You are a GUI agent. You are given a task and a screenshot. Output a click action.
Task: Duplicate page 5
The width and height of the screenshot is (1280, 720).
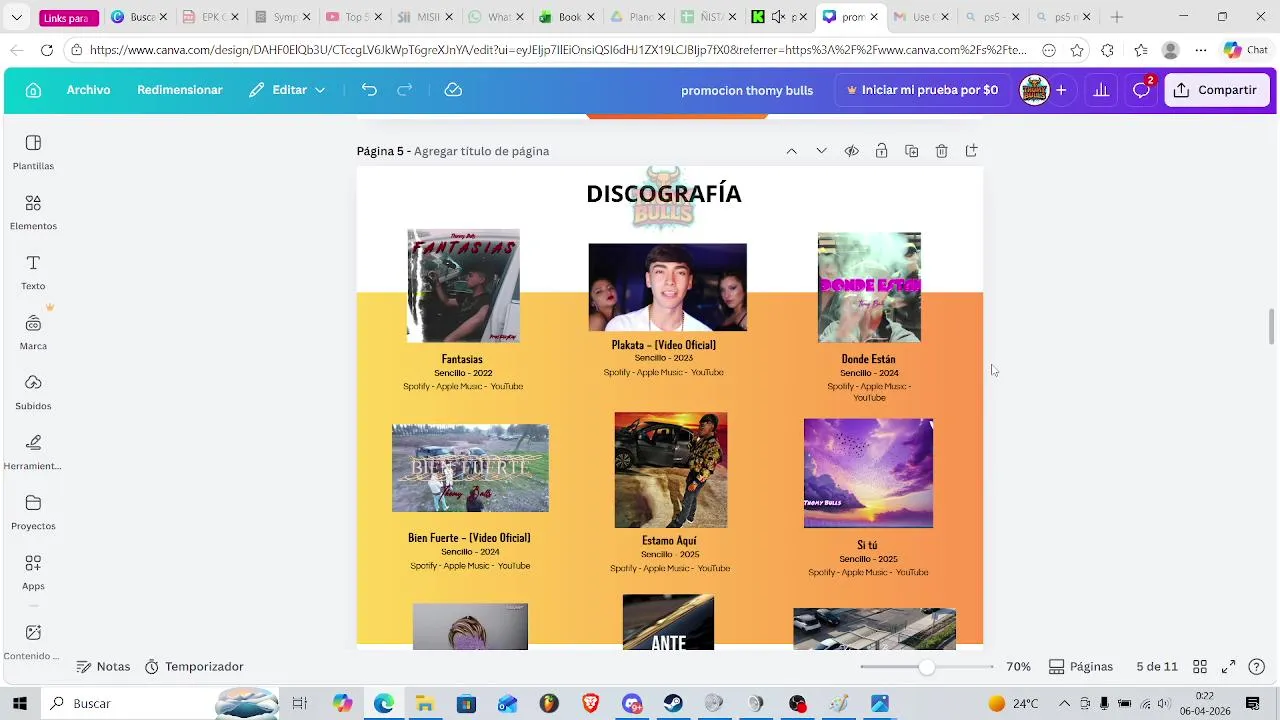coord(911,151)
